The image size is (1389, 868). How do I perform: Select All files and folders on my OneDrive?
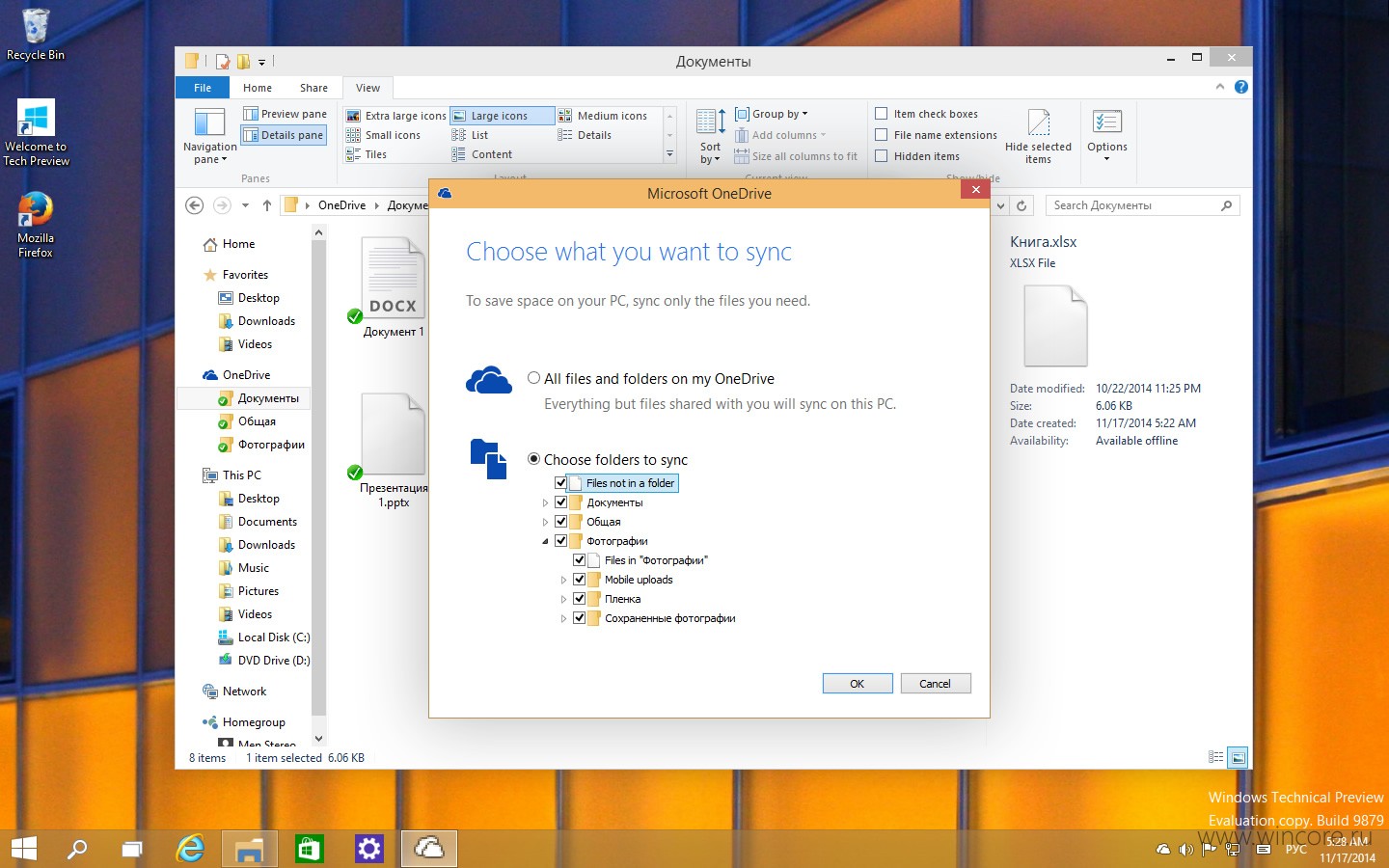coord(533,378)
